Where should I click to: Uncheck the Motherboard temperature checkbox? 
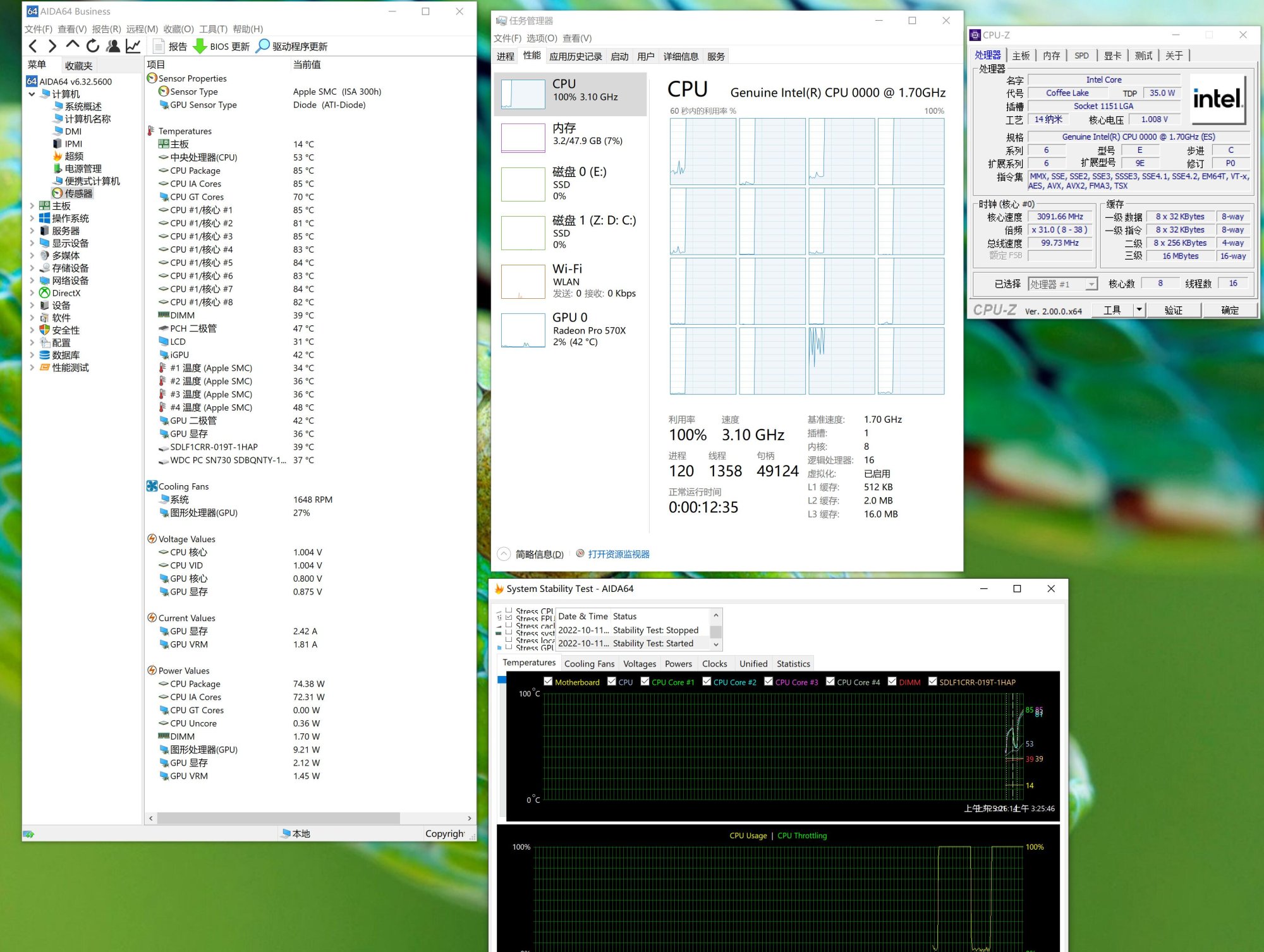pos(548,682)
